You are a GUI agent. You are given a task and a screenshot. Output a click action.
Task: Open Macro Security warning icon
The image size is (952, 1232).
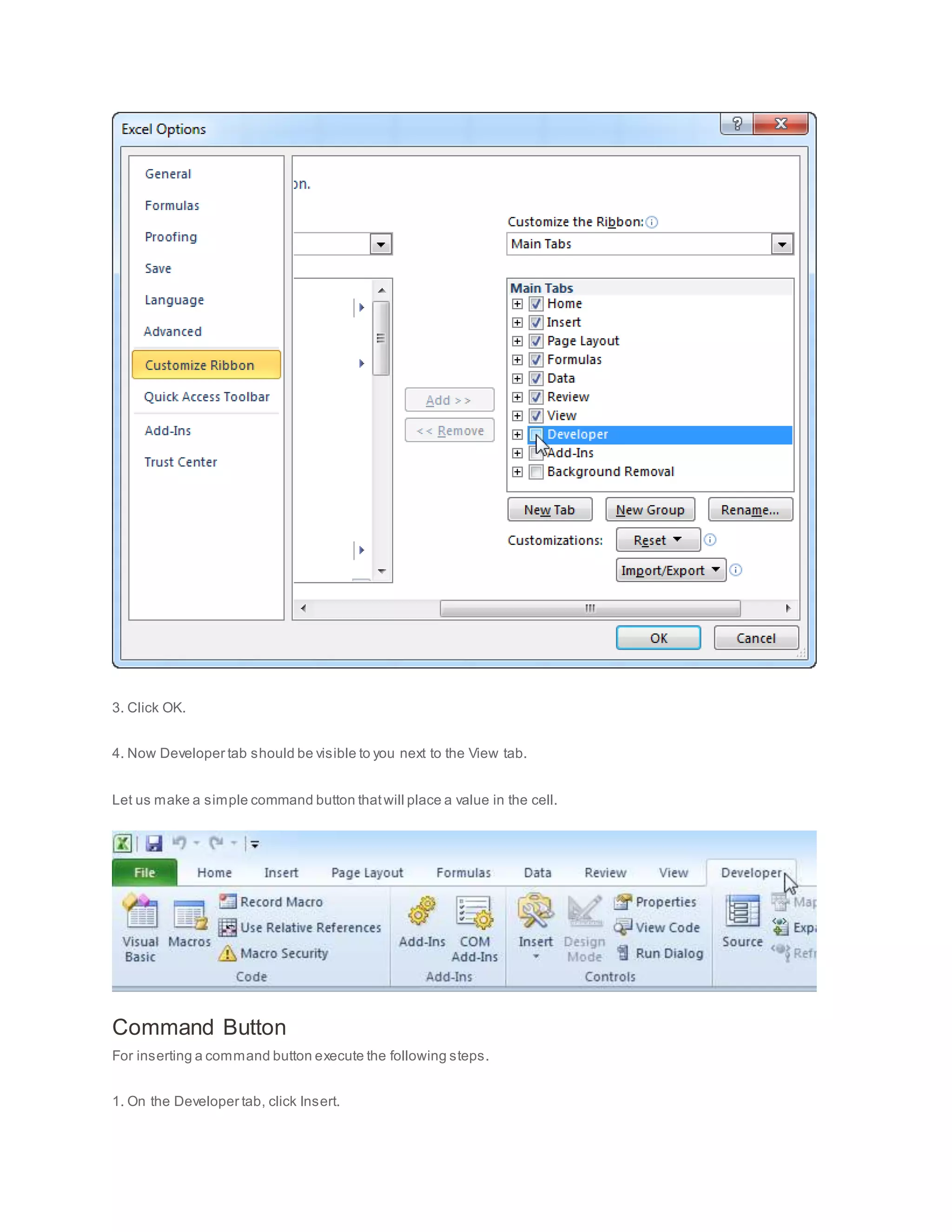[x=227, y=954]
